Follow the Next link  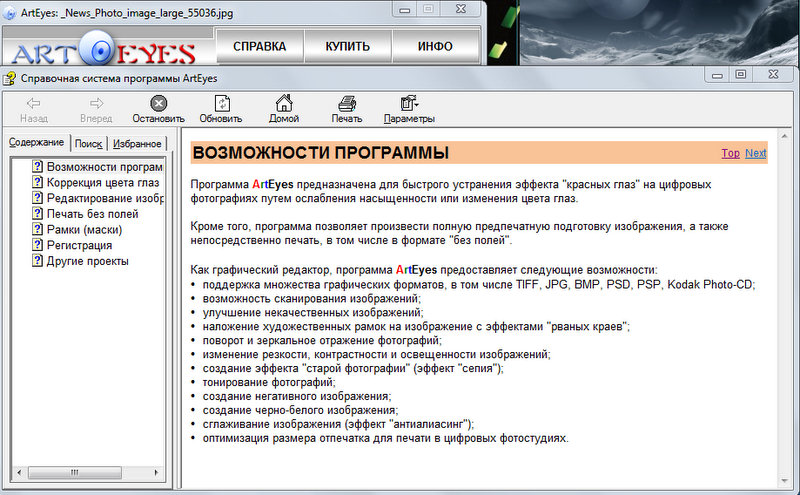tap(756, 153)
